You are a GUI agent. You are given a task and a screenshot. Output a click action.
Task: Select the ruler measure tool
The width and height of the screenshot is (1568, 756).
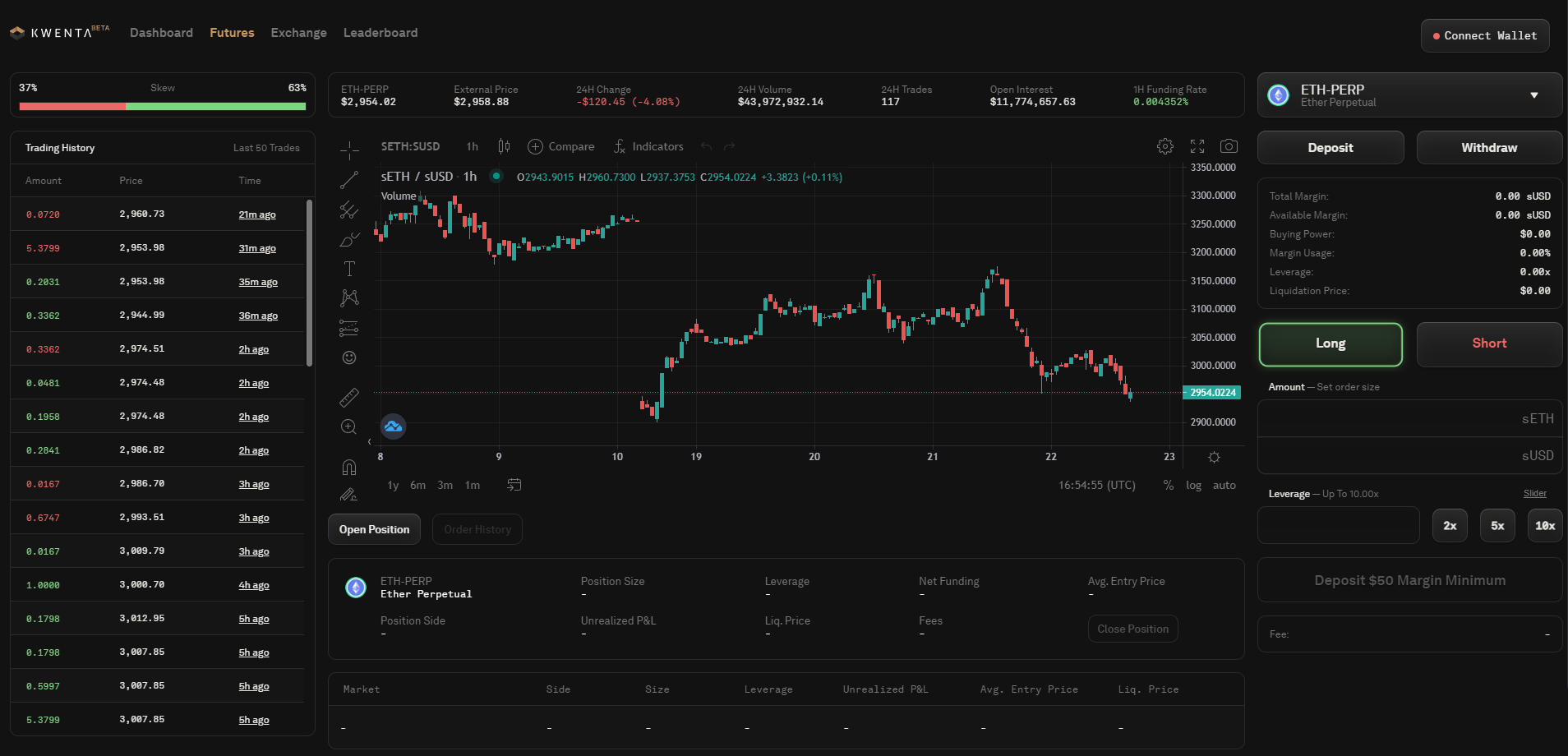[349, 398]
